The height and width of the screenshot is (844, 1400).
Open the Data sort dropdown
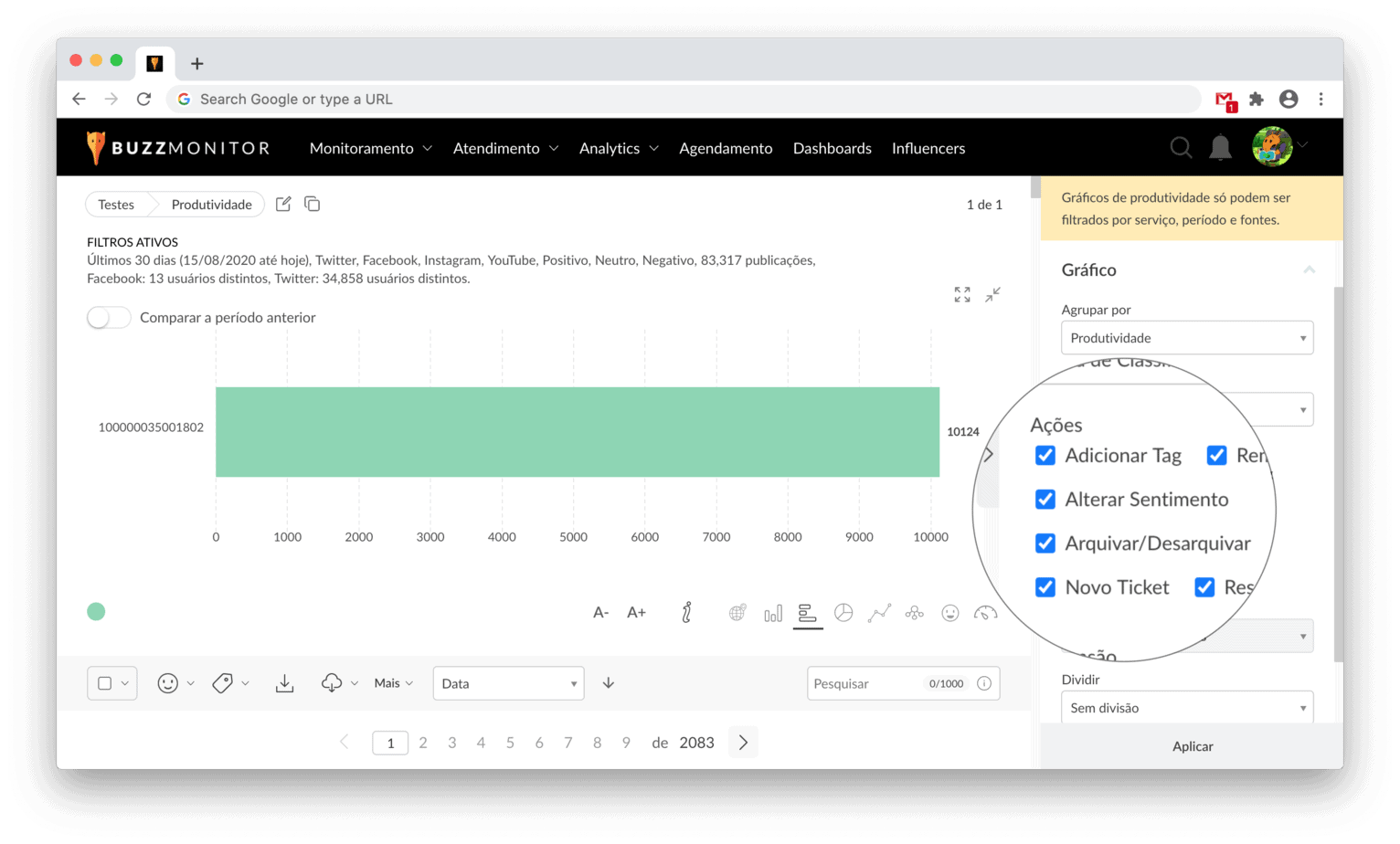(508, 683)
